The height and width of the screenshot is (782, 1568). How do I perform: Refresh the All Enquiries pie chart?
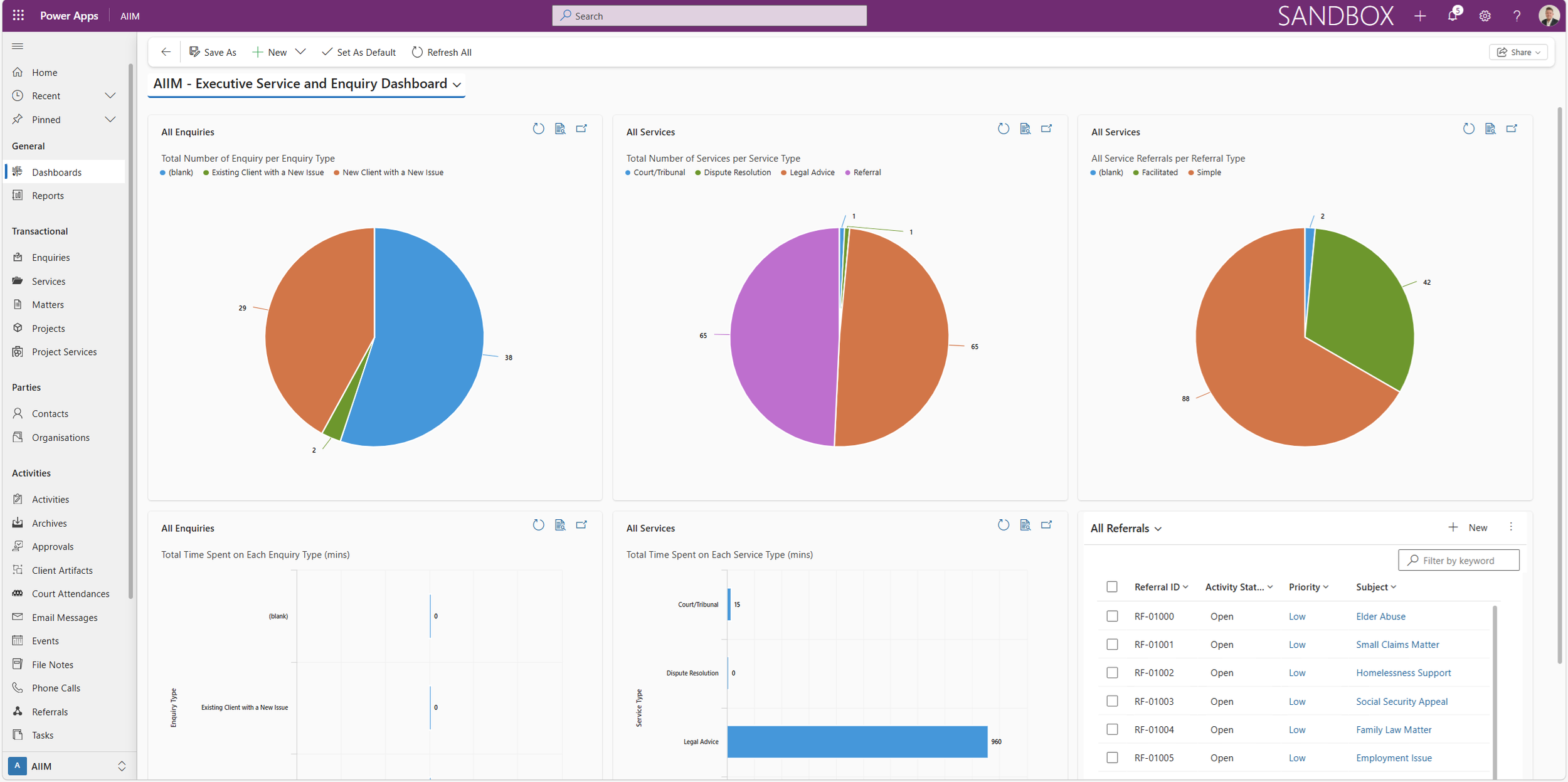tap(538, 129)
